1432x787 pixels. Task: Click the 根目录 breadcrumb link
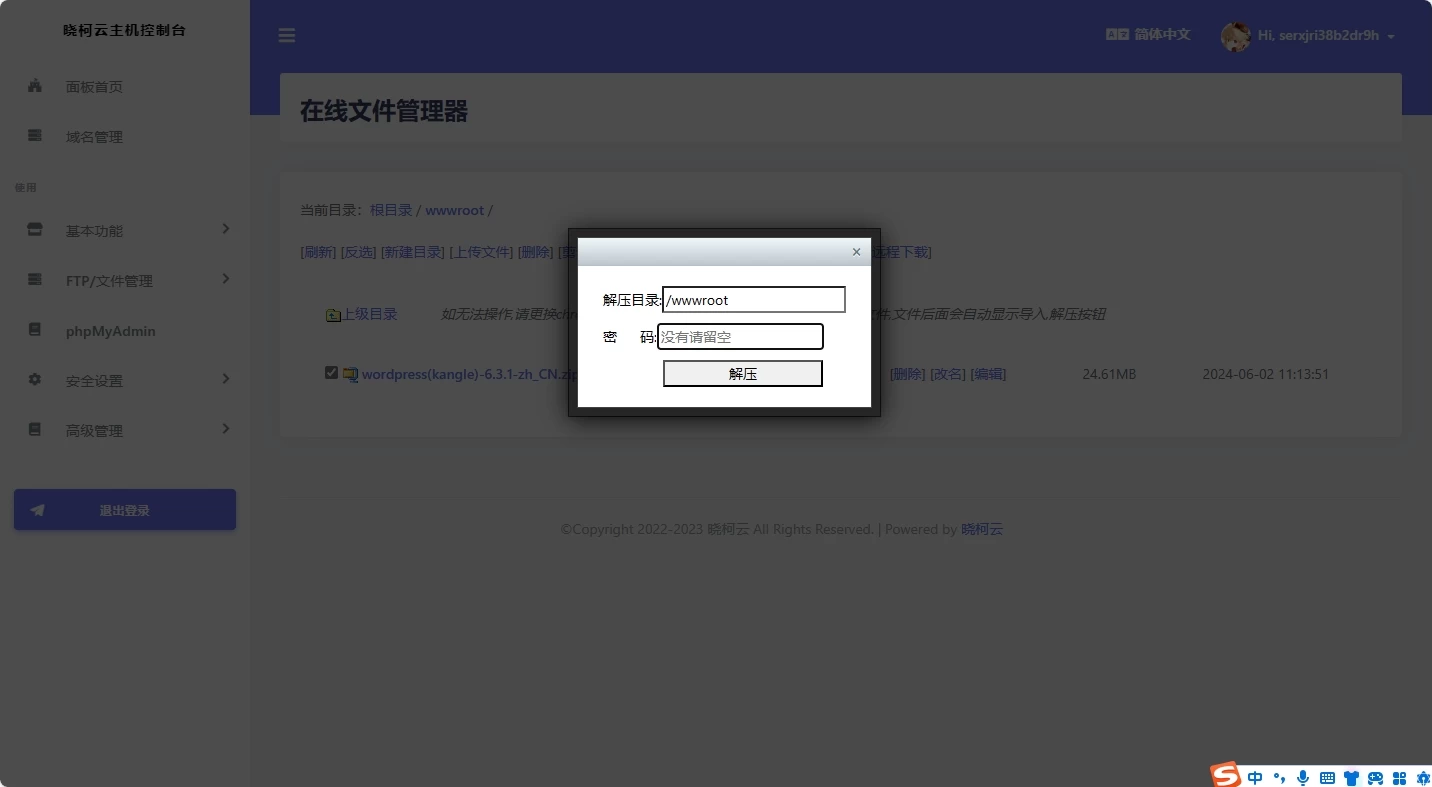click(x=391, y=210)
